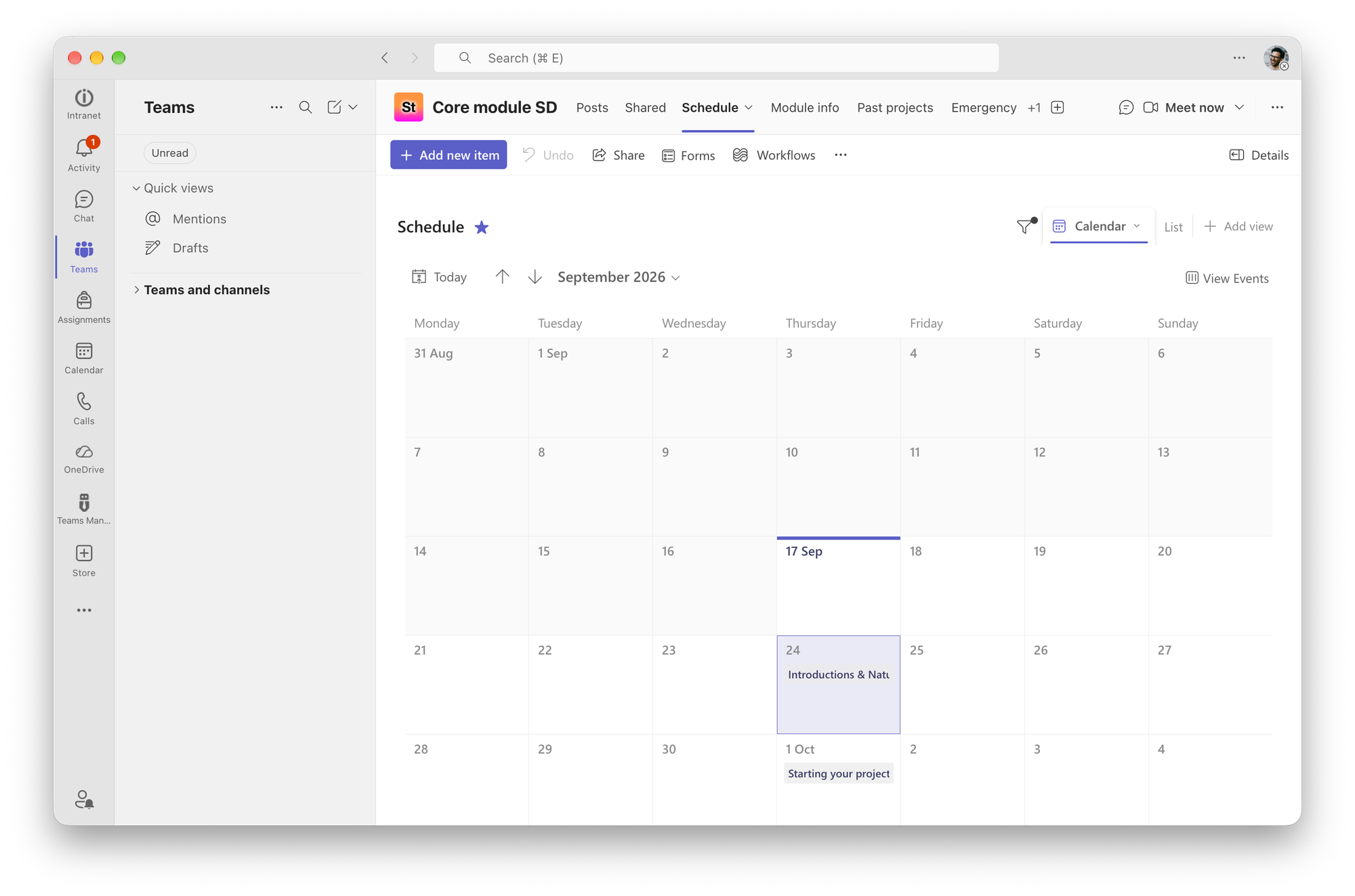Go back with the navigation arrow
Viewport: 1355px width, 896px height.
[385, 58]
